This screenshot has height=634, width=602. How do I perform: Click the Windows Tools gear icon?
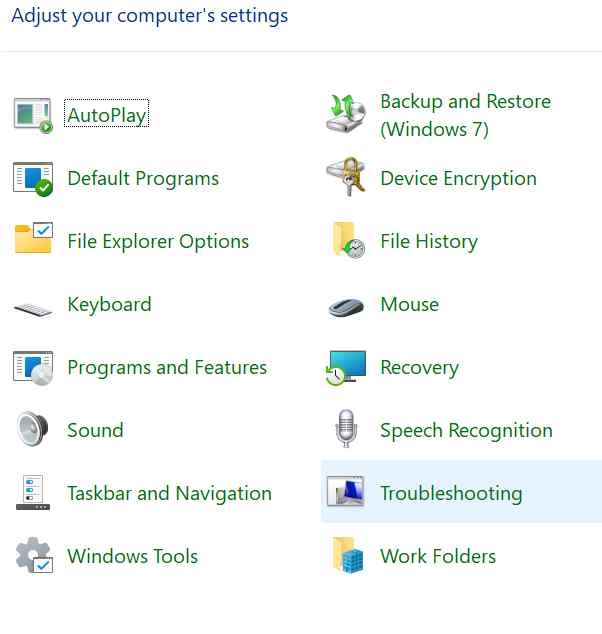click(34, 555)
